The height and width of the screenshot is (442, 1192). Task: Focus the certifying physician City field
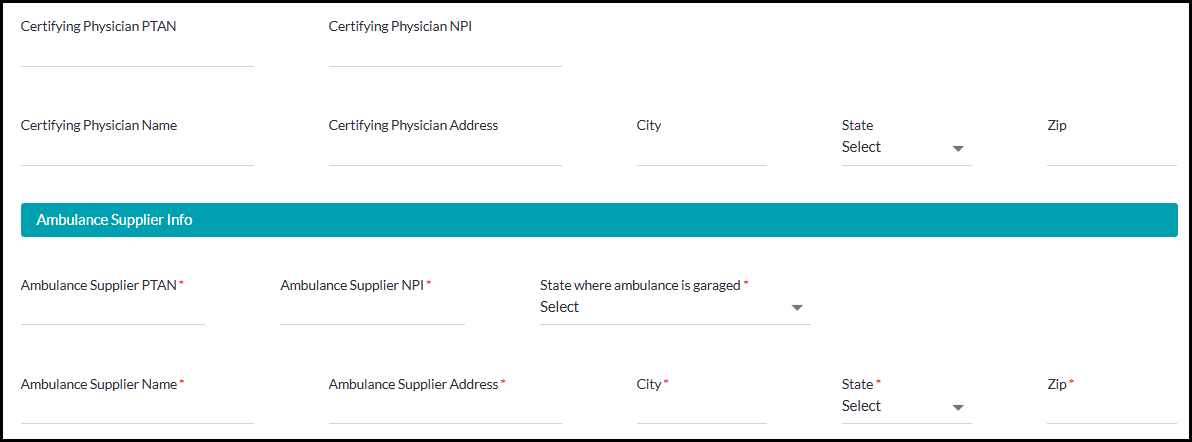(x=701, y=153)
